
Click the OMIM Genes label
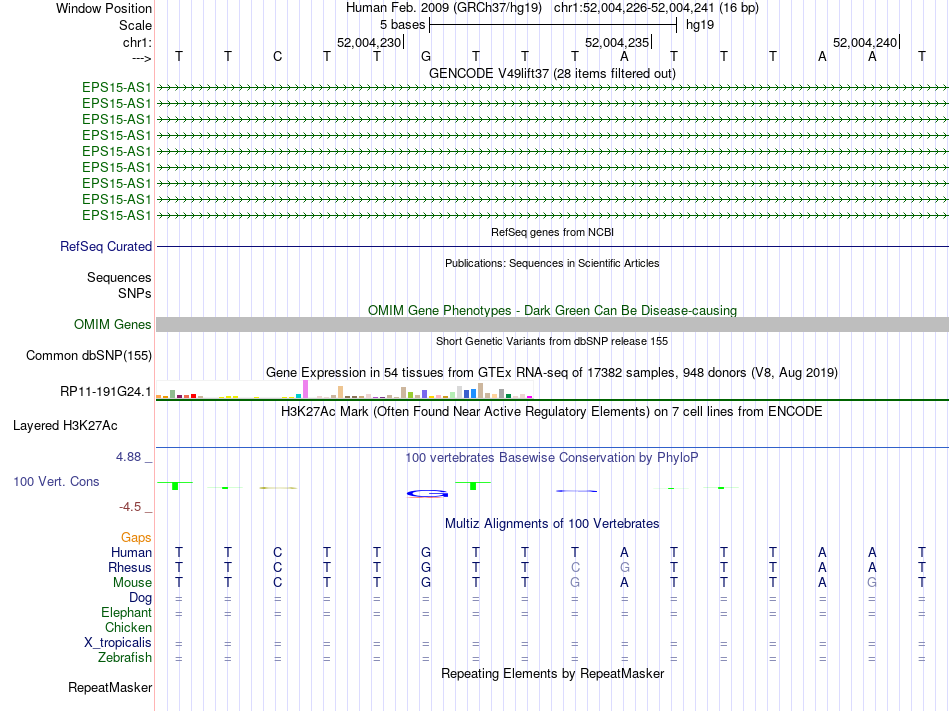tap(113, 325)
